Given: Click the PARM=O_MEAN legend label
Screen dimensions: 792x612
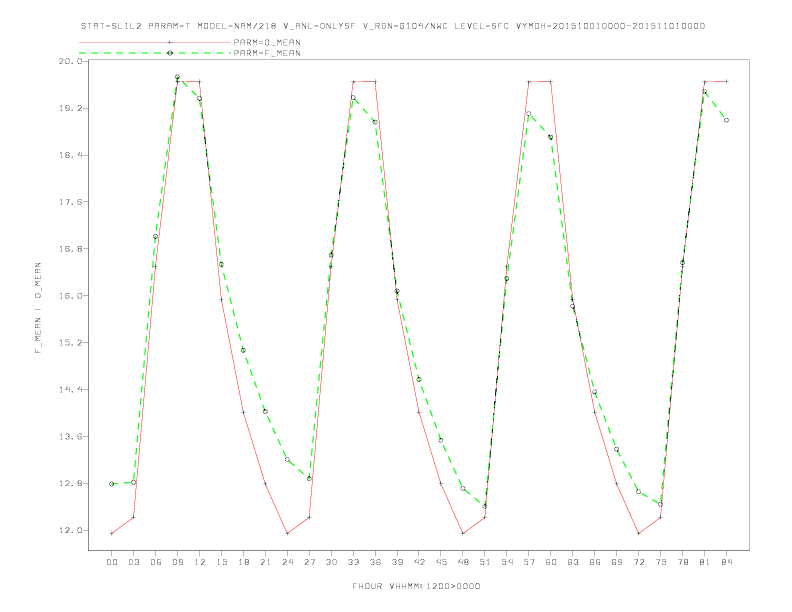Looking at the screenshot, I should point(267,42).
